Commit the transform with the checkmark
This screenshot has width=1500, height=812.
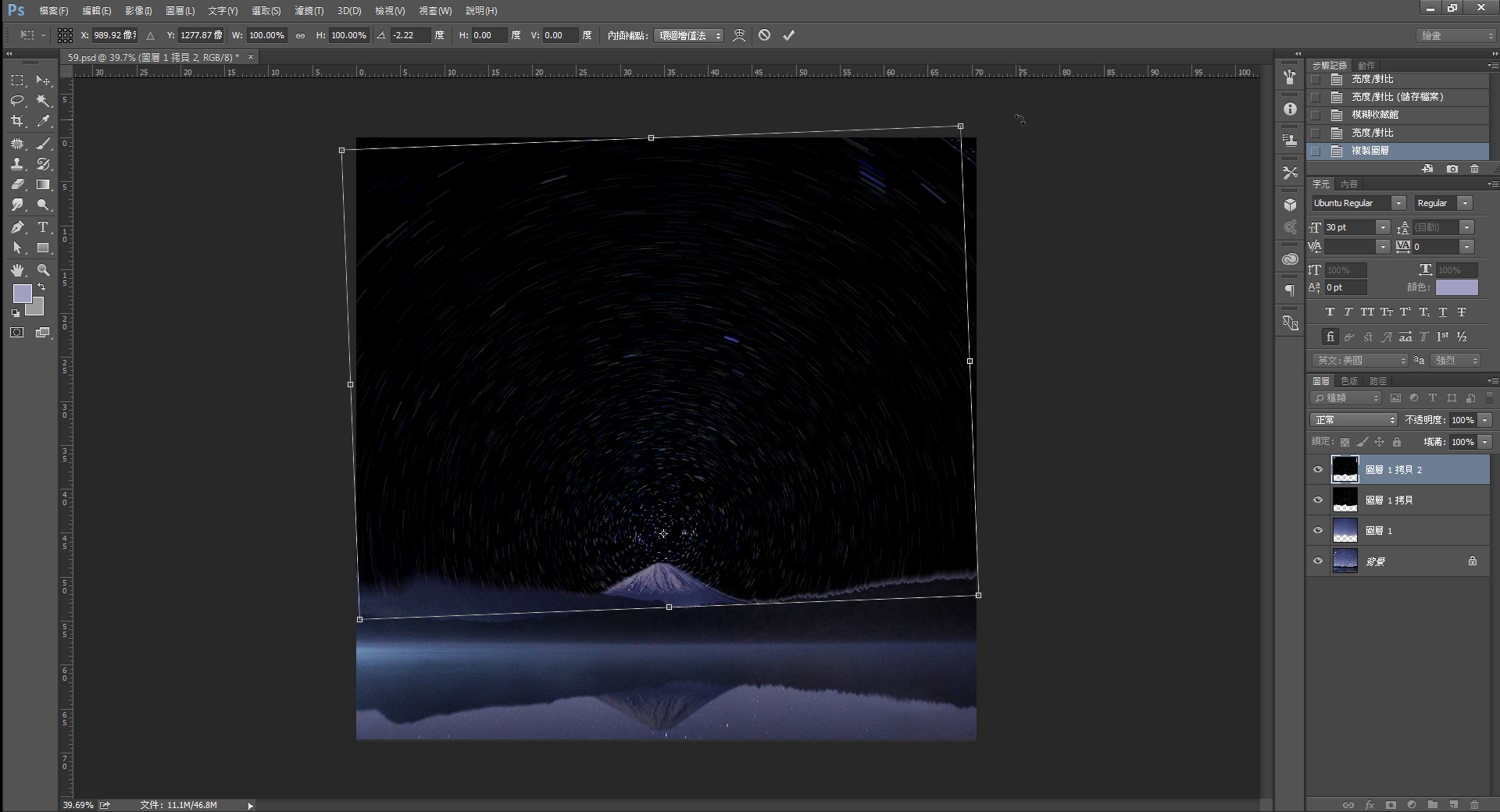click(789, 35)
